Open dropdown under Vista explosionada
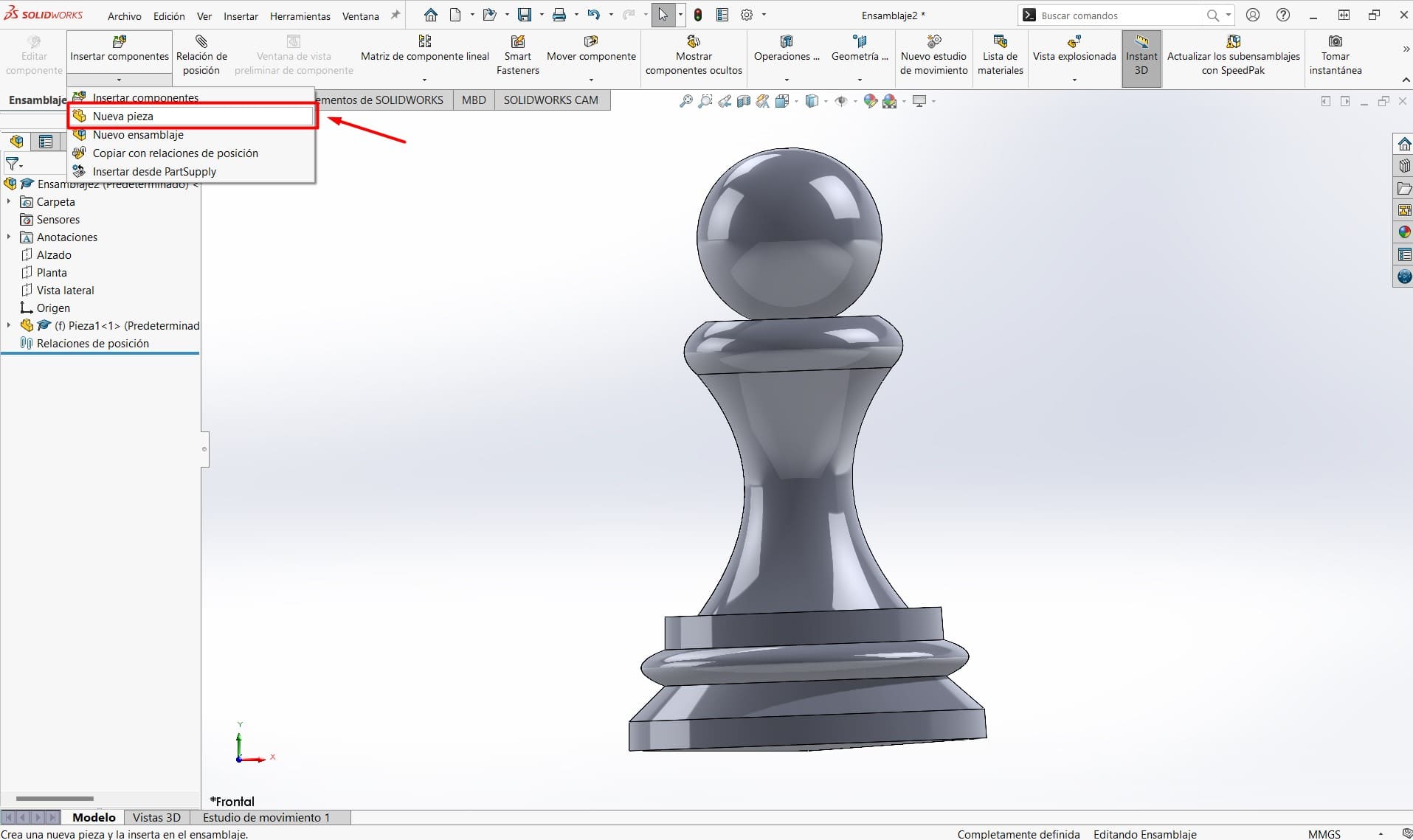 click(1074, 80)
